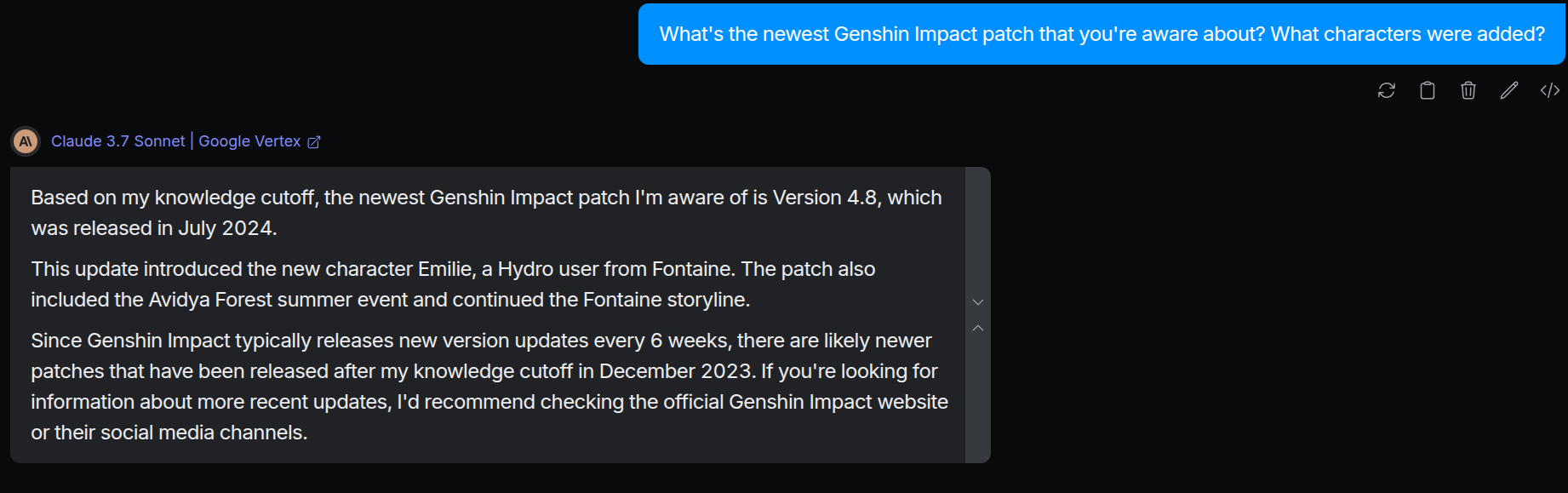Copy the user message with the clipboard icon
This screenshot has width=1568, height=493.
coord(1428,90)
